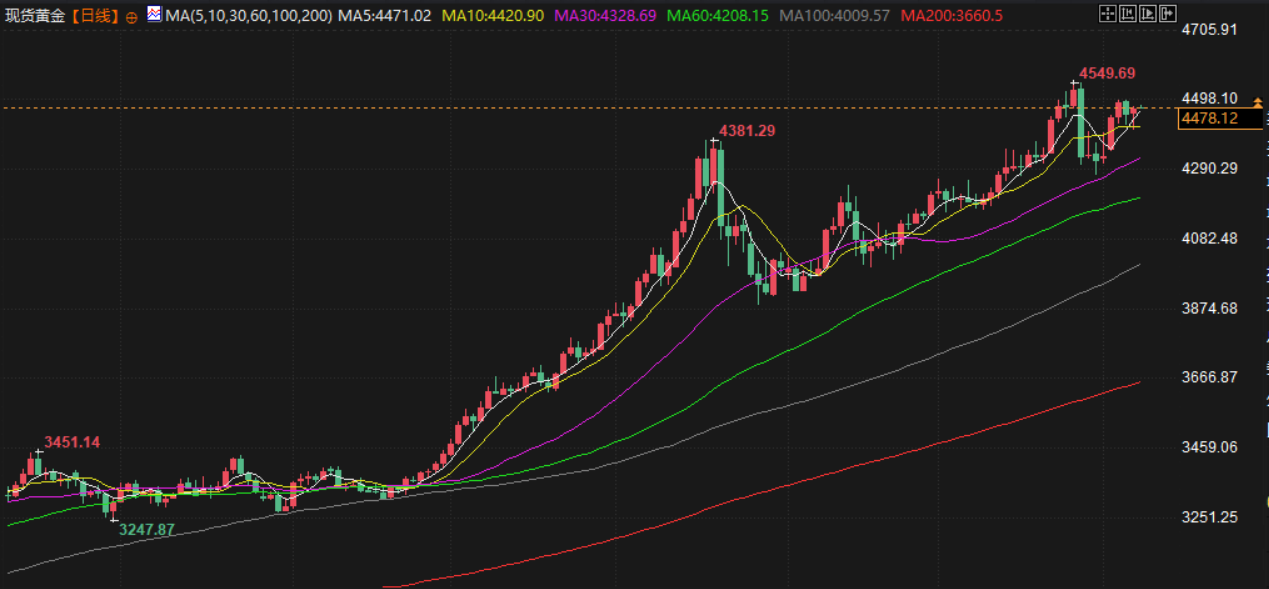Click the 3247.87 low price label
The image size is (1269, 589).
tap(147, 529)
